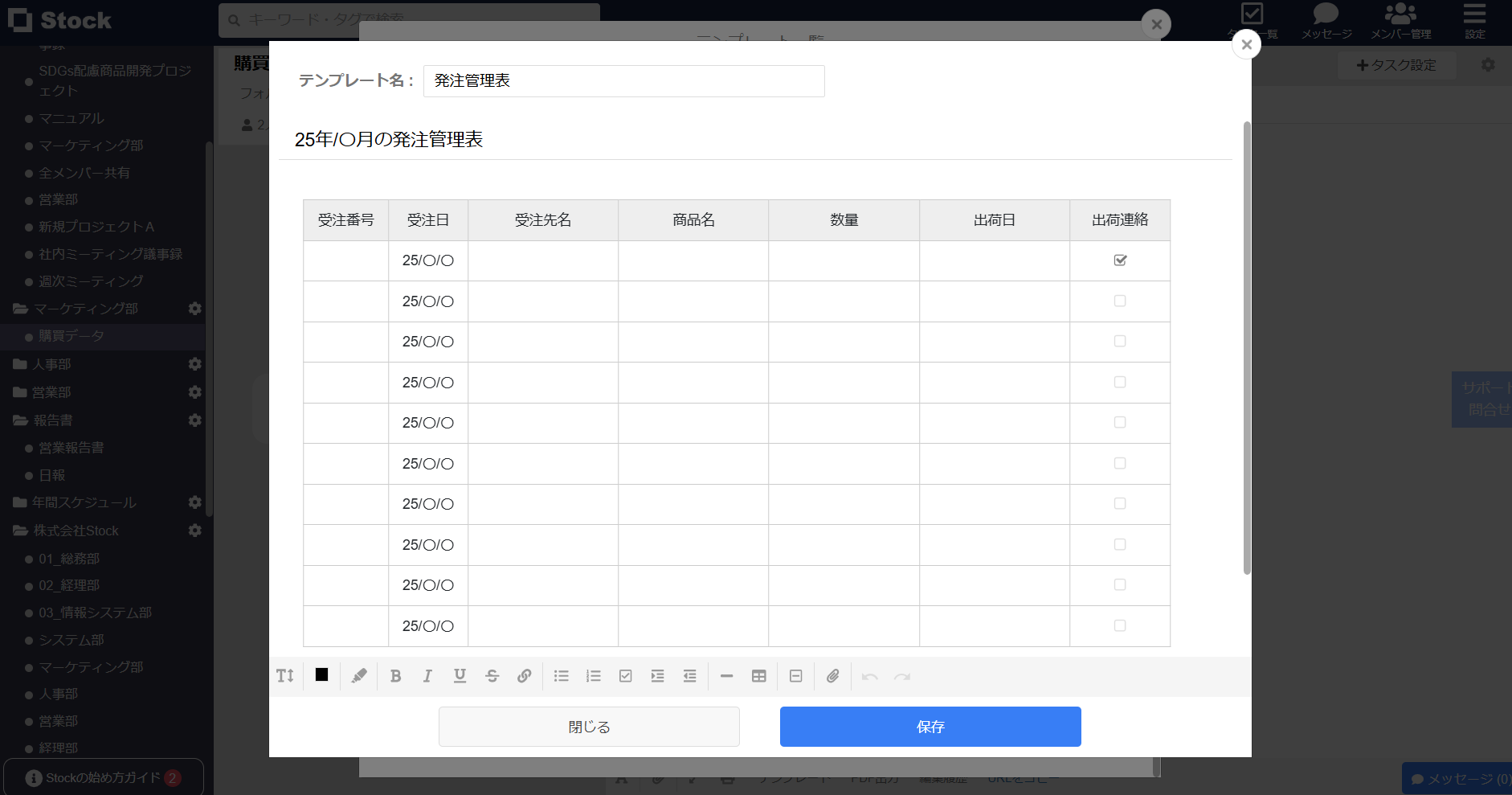
Task: Insert a table using the table icon
Action: point(758,676)
